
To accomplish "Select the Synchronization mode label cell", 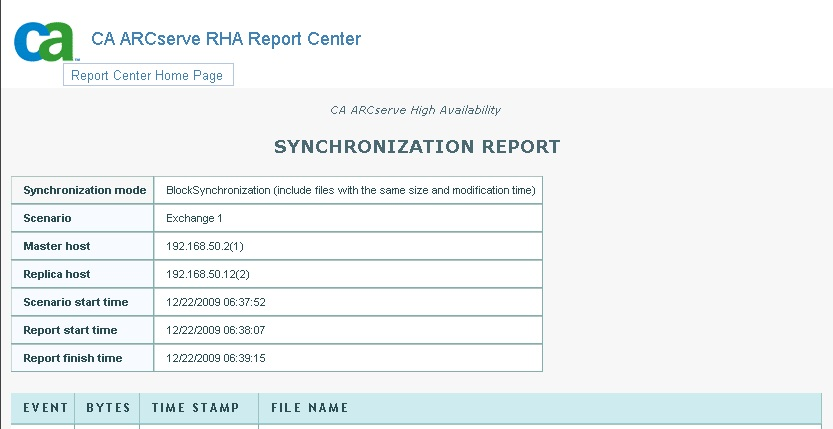I will coord(85,190).
